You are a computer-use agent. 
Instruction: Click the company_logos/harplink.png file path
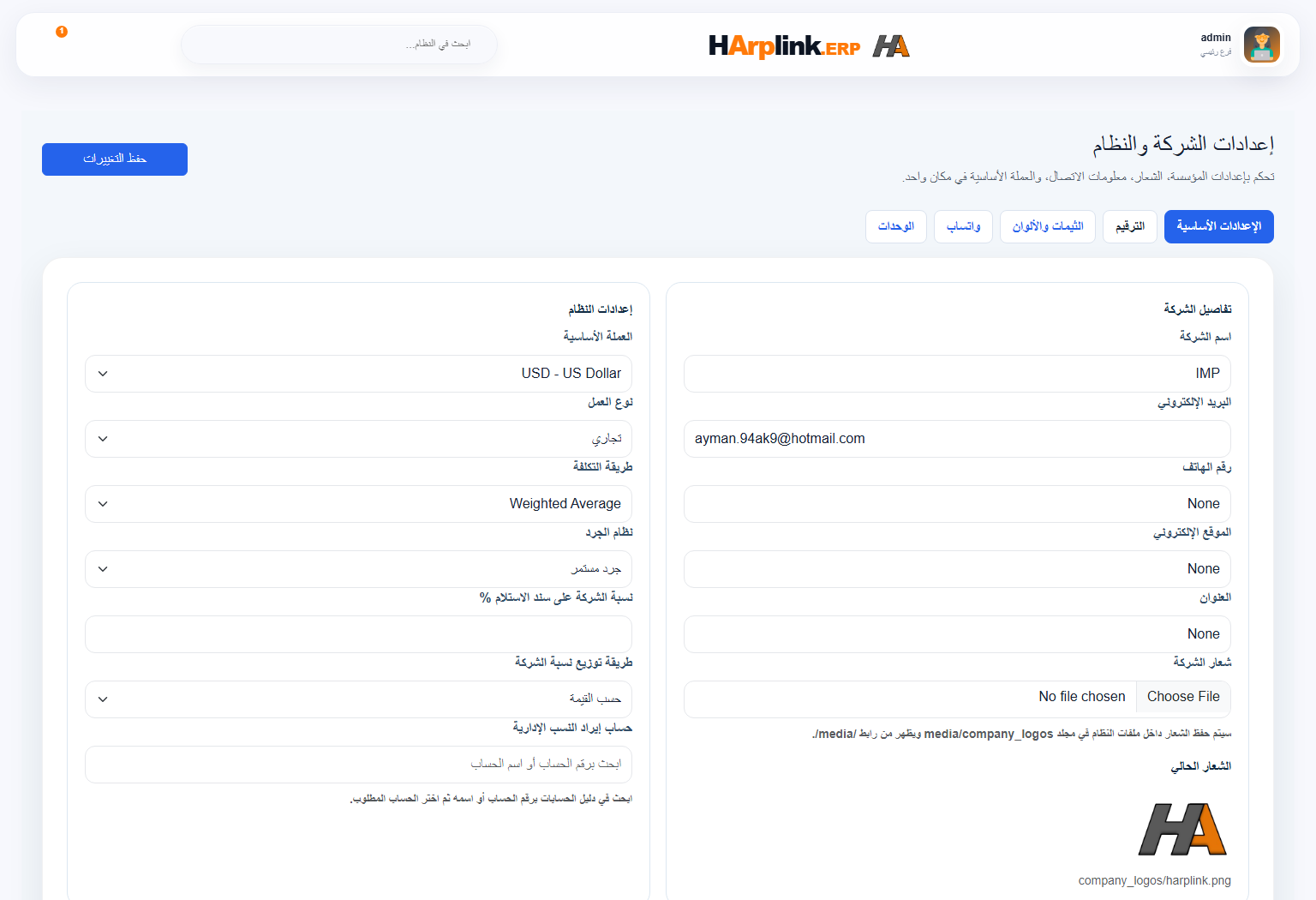coord(1154,880)
